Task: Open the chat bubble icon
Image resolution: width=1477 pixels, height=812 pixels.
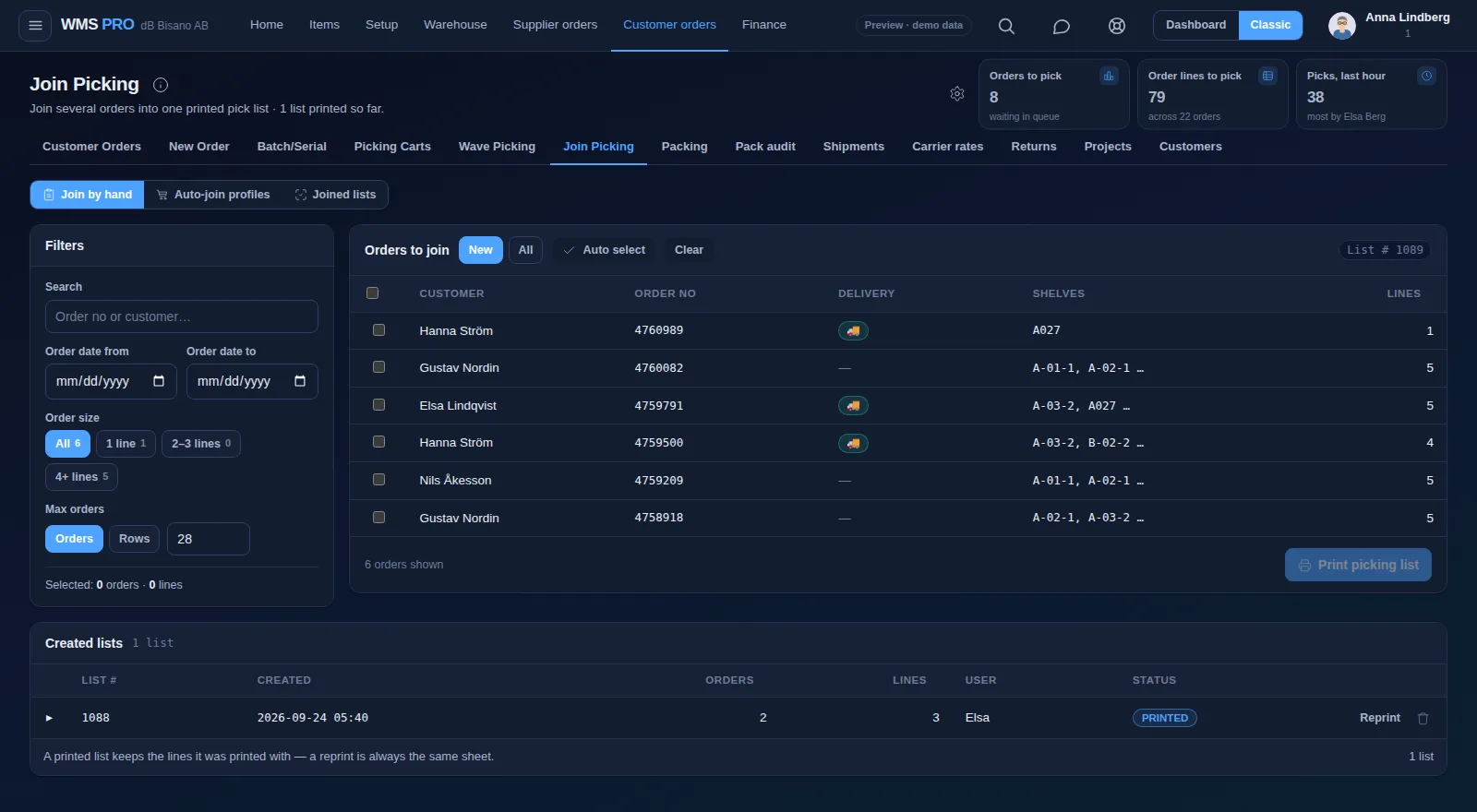Action: coord(1062,26)
